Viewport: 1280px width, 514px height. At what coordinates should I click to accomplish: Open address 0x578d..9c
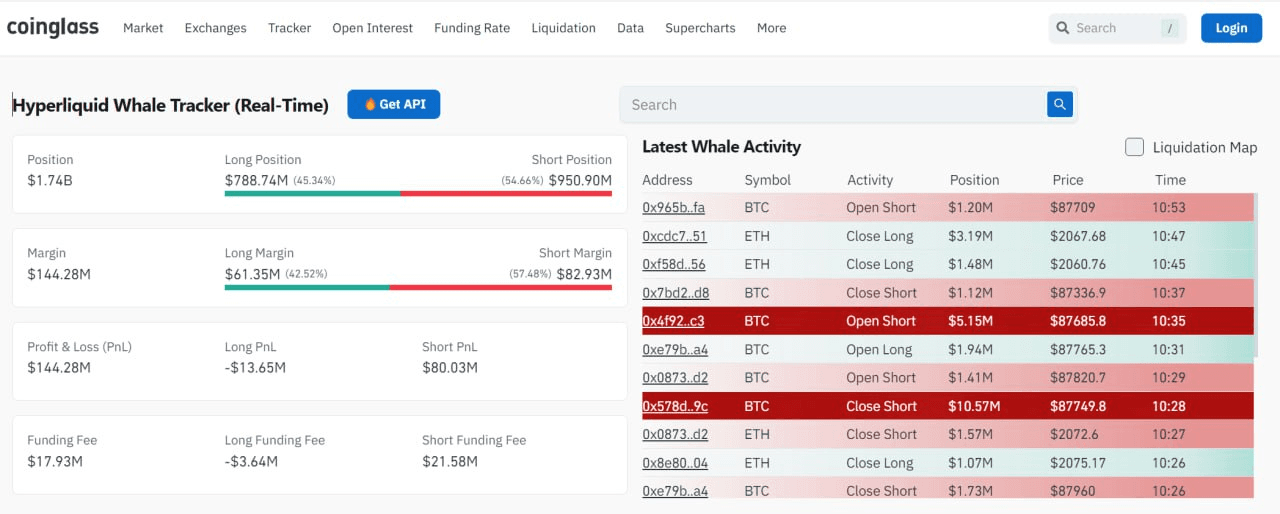click(675, 406)
